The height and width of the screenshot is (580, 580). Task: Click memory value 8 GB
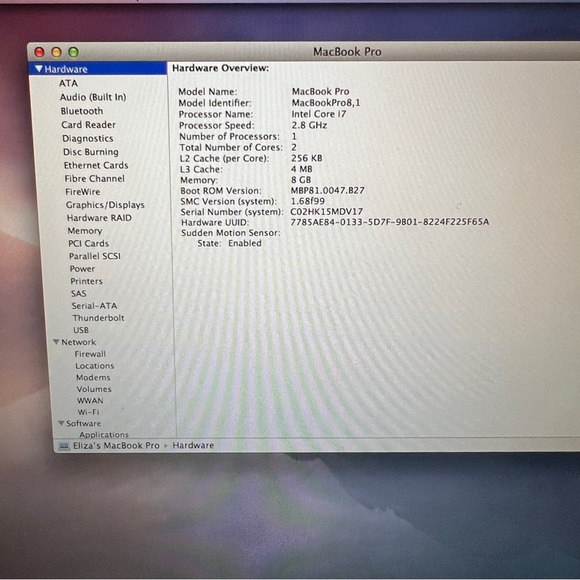pyautogui.click(x=301, y=180)
